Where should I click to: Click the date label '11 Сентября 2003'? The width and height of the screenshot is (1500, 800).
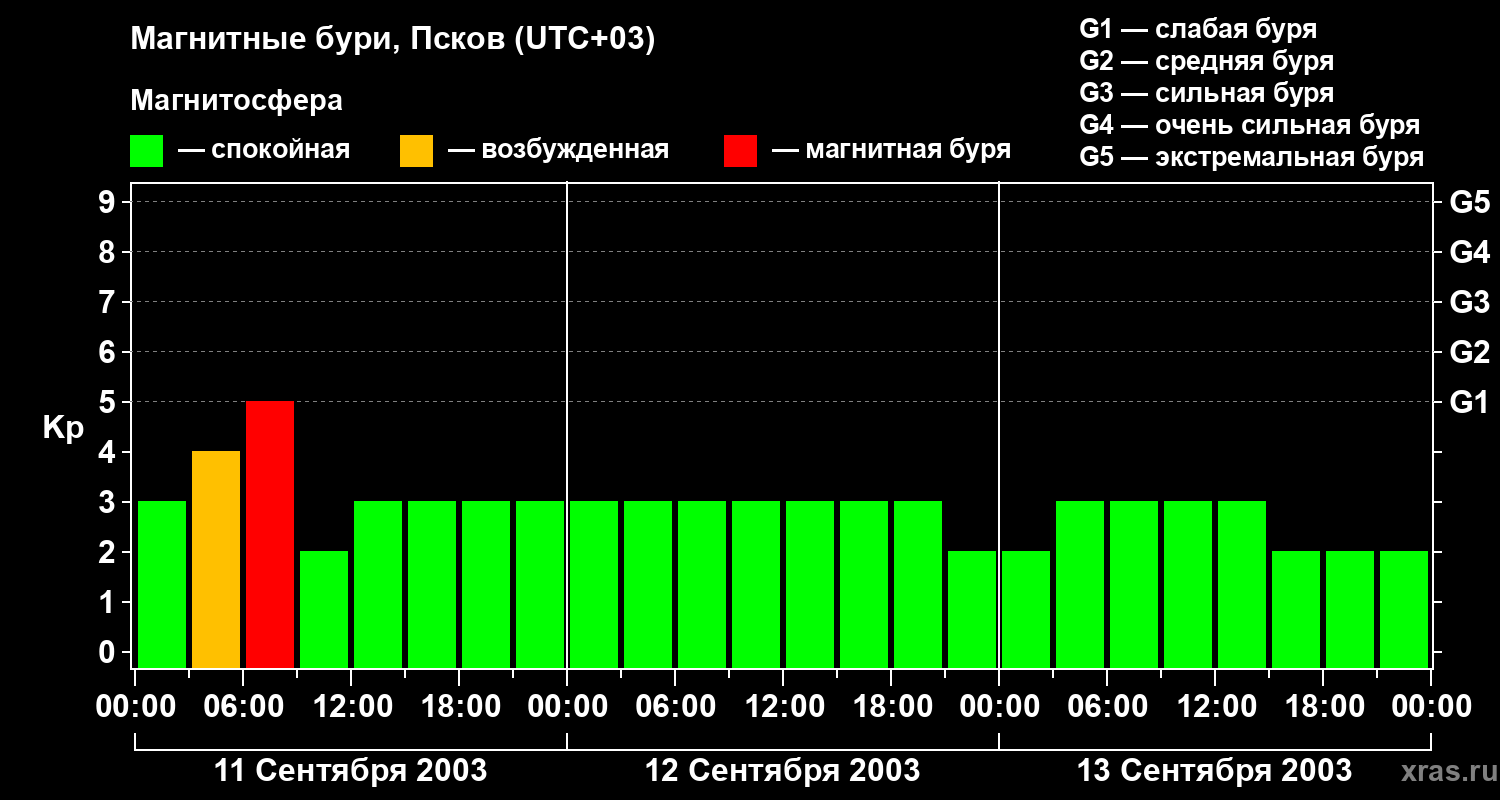(351, 771)
